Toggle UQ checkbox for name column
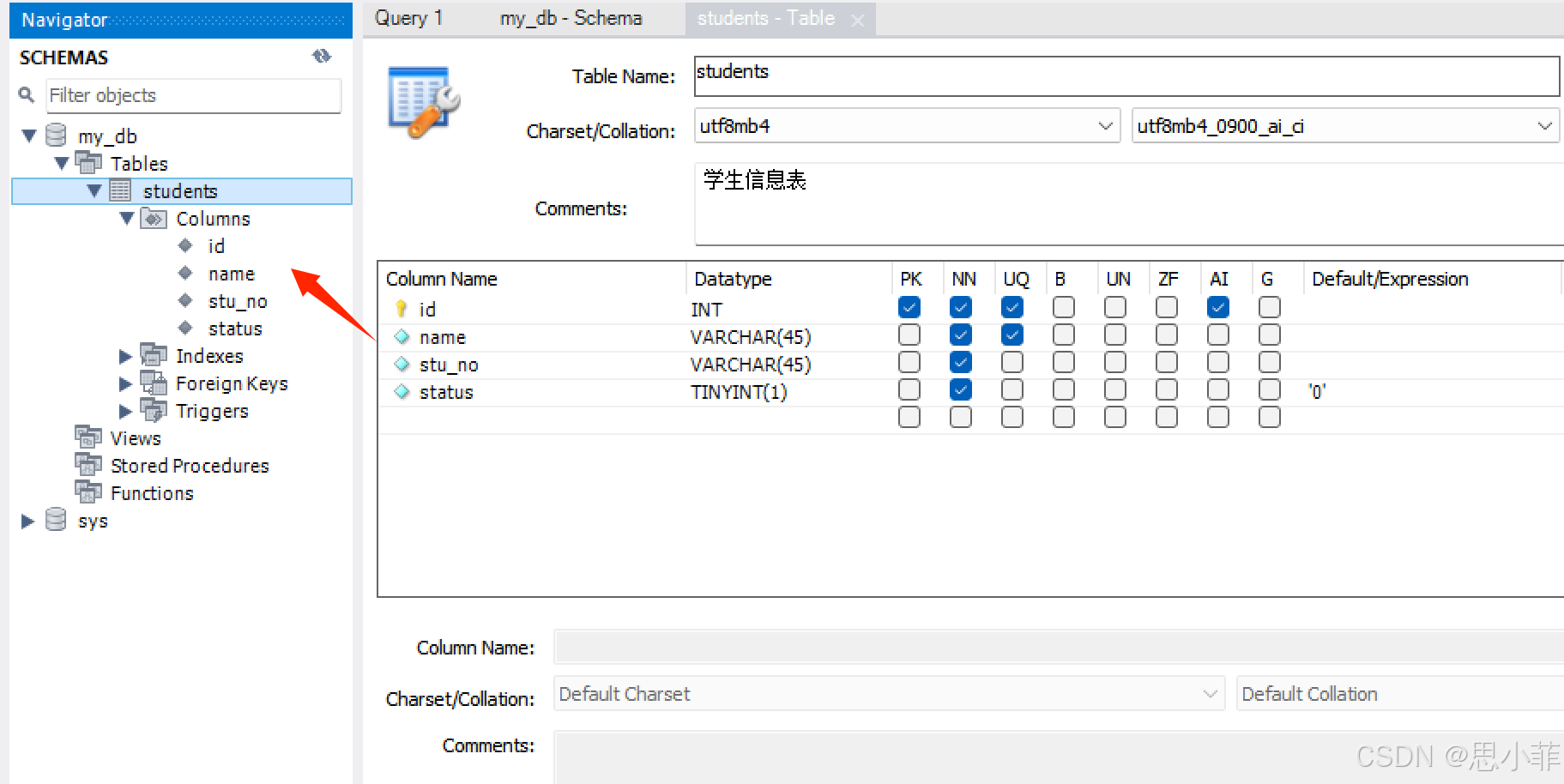 coord(1011,335)
